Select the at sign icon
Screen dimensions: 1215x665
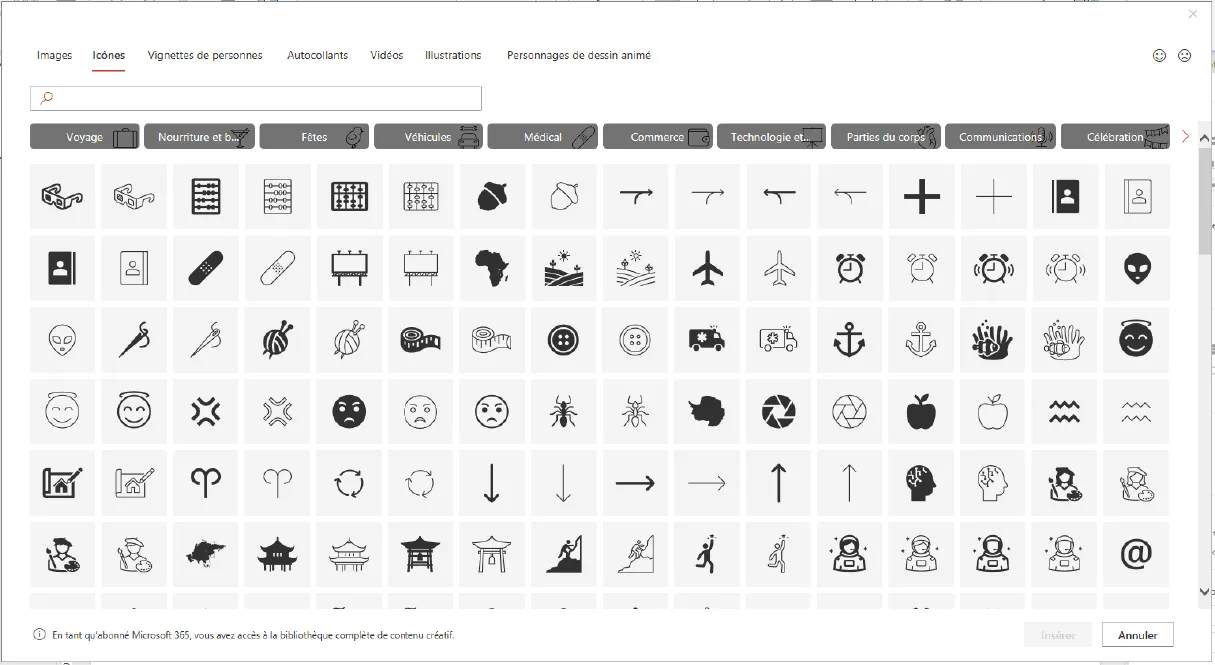click(1136, 554)
